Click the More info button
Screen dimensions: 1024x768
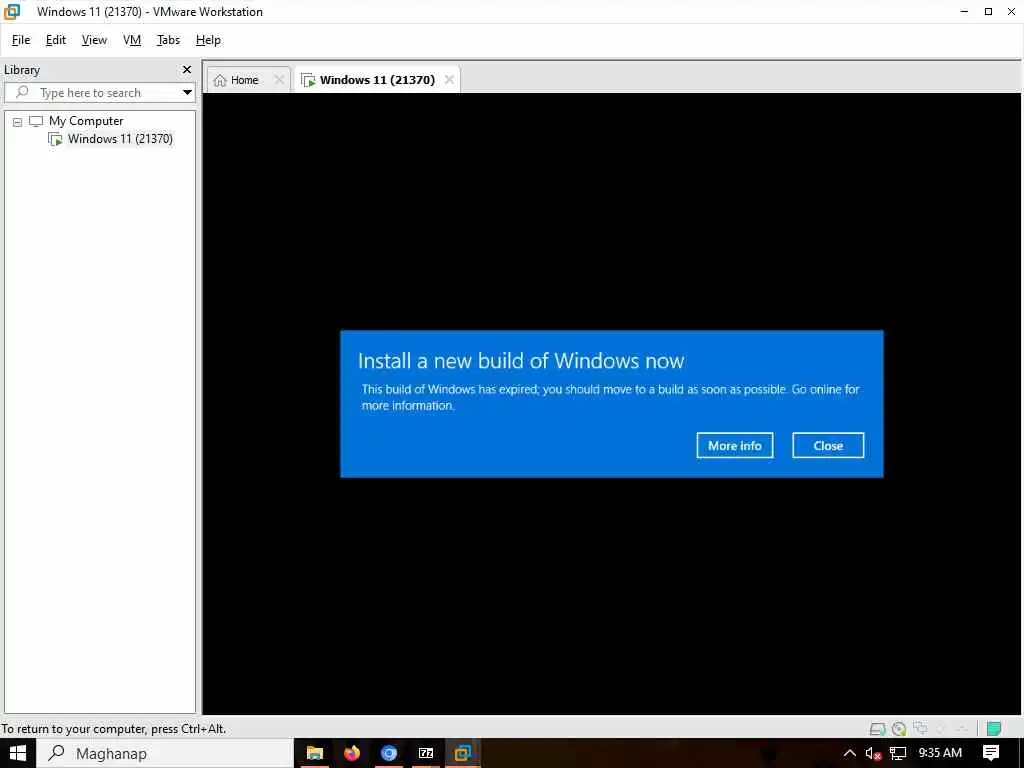click(735, 445)
